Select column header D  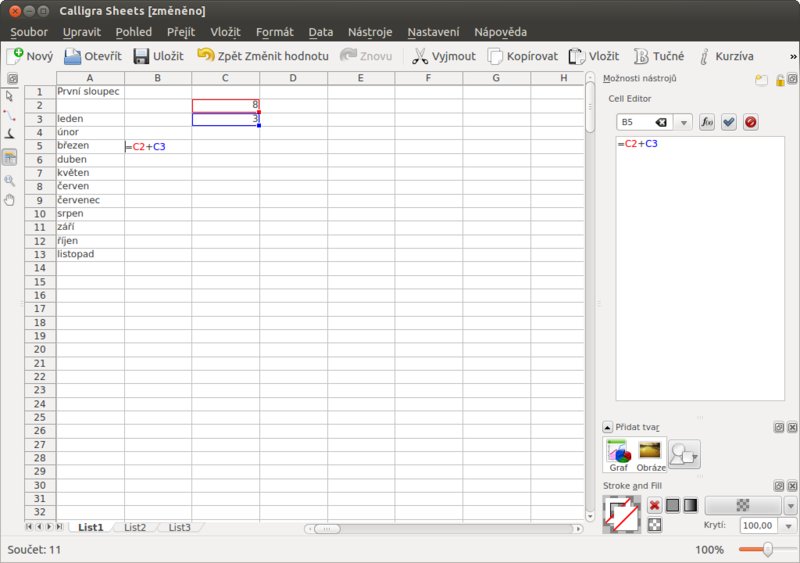(x=293, y=78)
